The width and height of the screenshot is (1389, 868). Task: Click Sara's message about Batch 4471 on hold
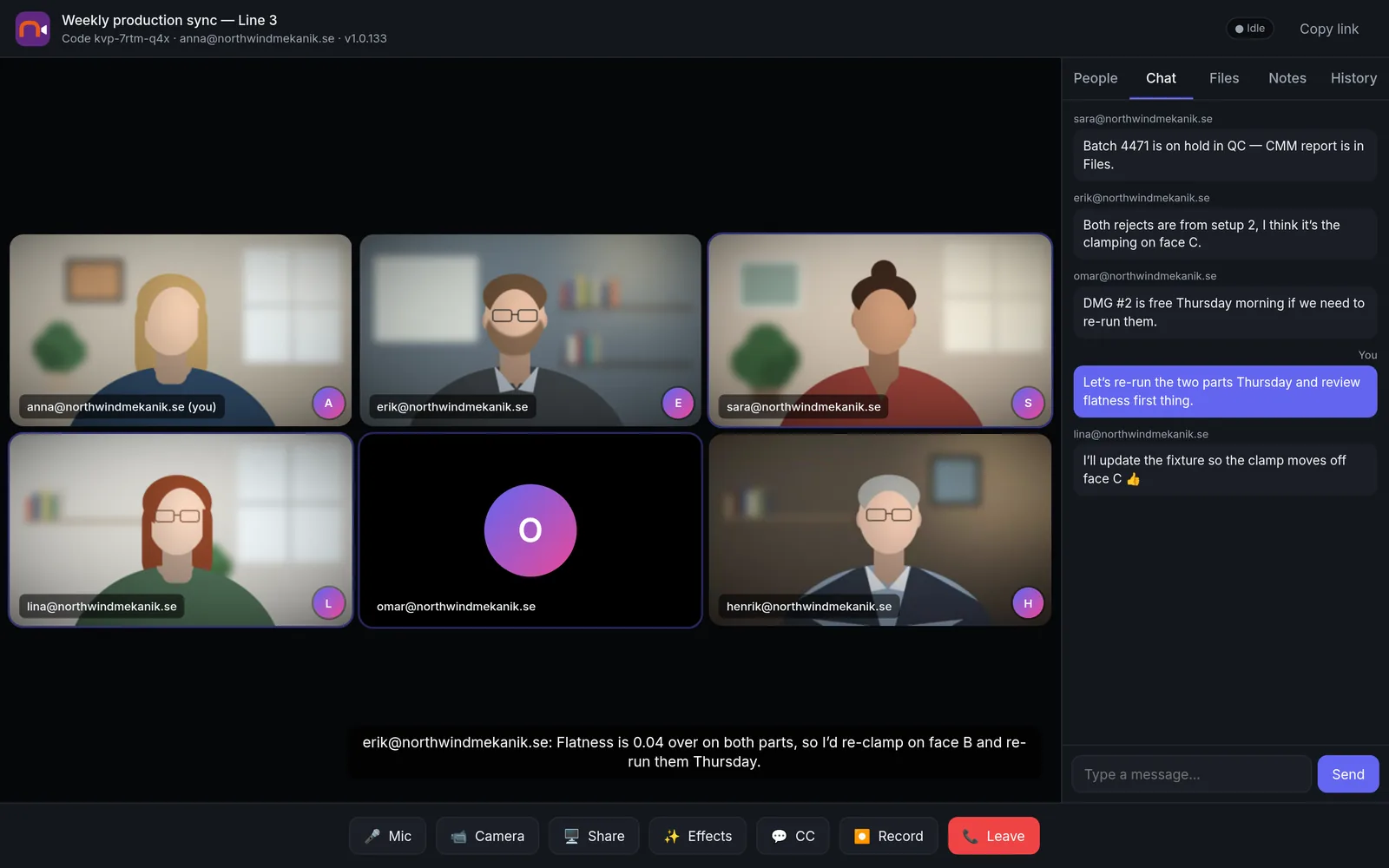[x=1225, y=155]
